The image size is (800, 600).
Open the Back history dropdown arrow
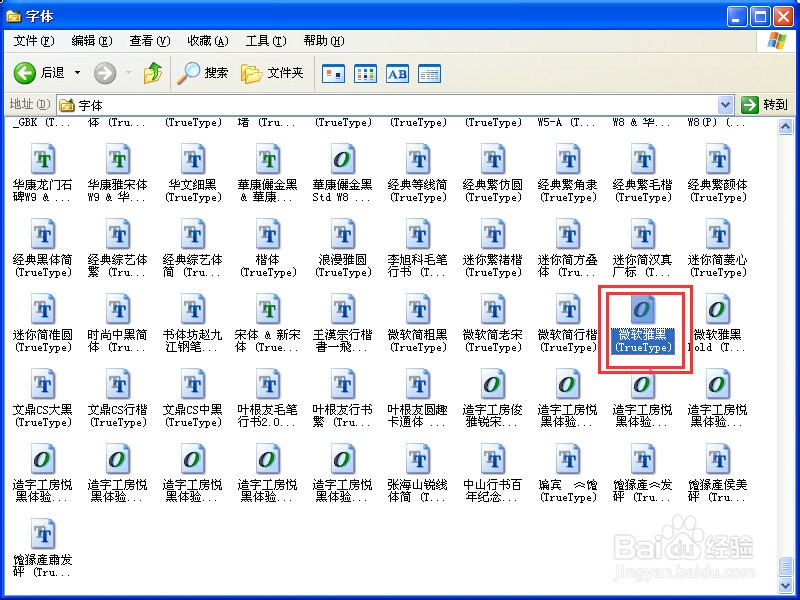tap(78, 73)
